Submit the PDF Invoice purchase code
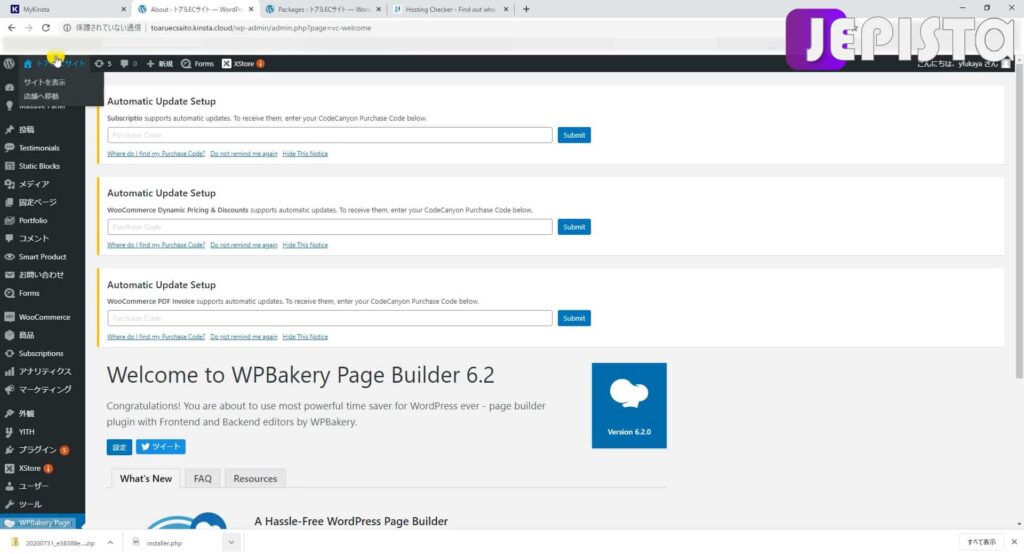This screenshot has height=554, width=1024. pos(574,318)
